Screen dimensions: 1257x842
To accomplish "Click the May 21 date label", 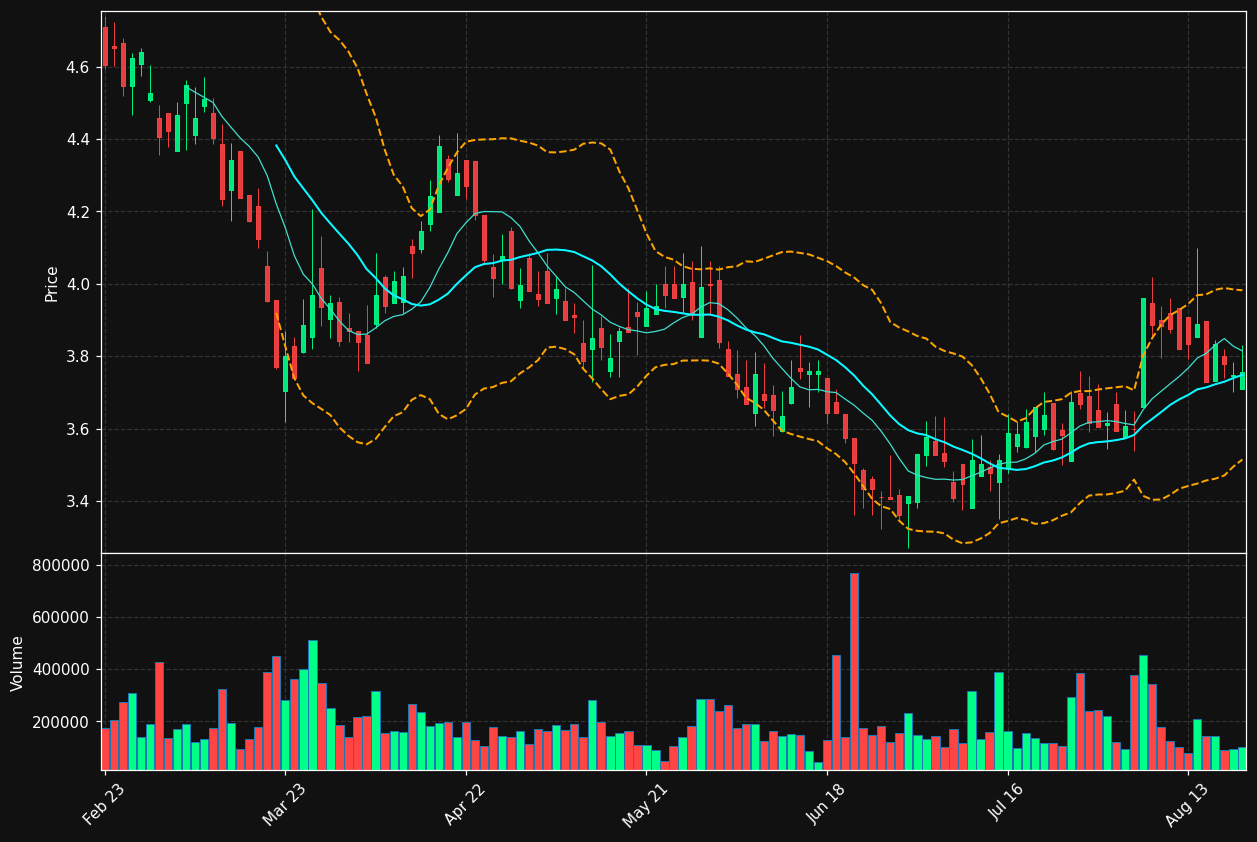I will pos(645,803).
